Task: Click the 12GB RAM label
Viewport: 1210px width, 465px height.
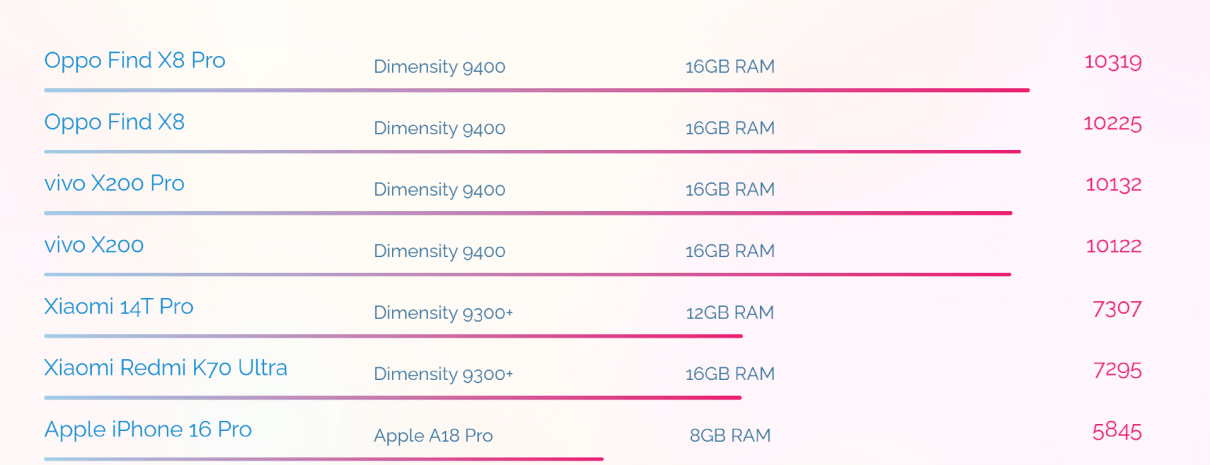Action: [729, 313]
